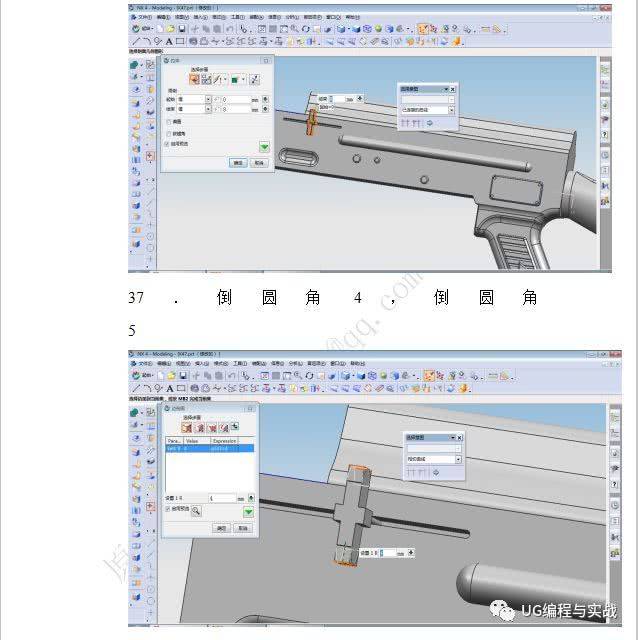
Task: Close the selection intent floating toolbar near the extrude preview
Action: click(452, 89)
